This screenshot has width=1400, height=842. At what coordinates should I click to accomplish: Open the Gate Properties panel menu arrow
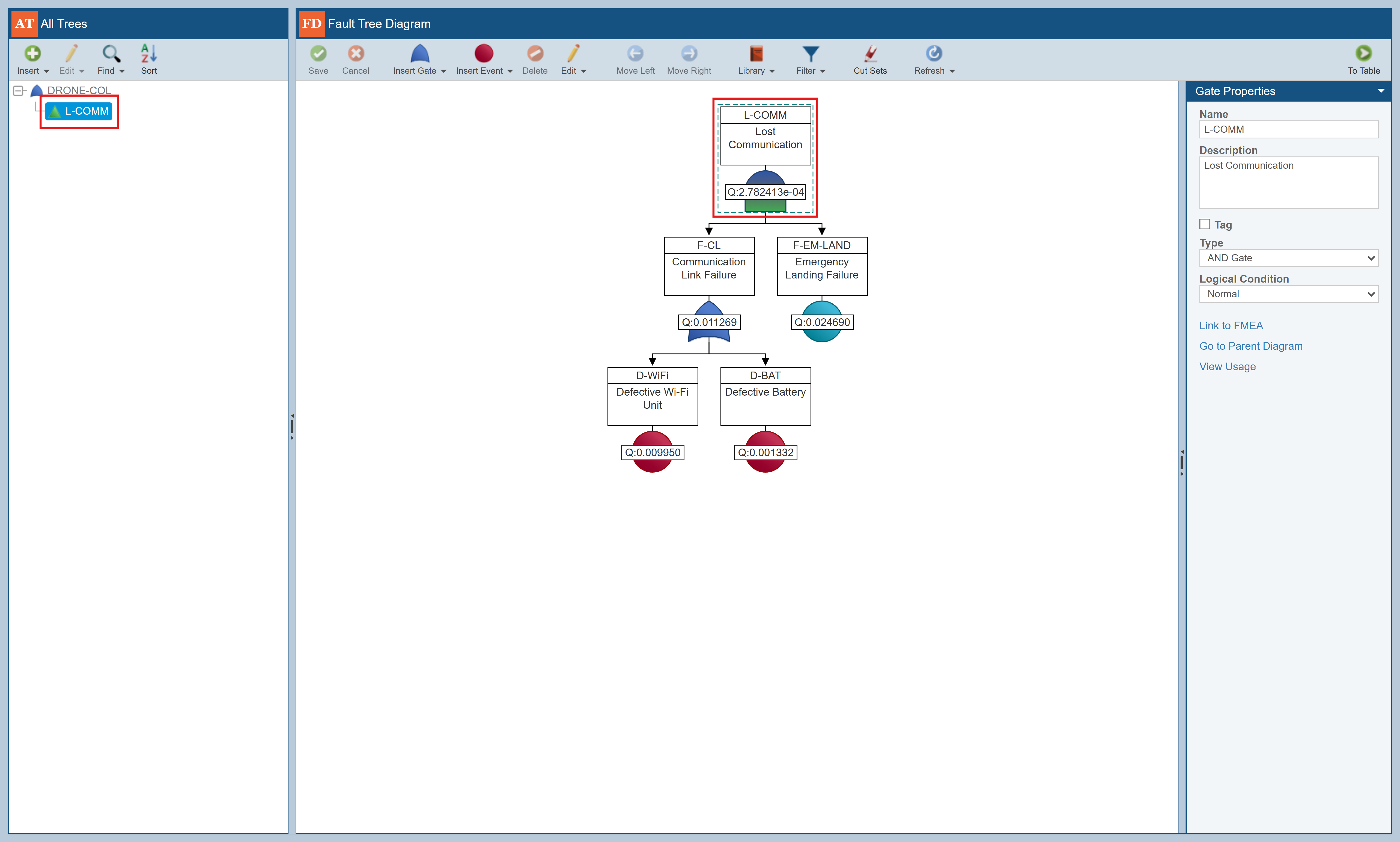click(x=1381, y=91)
